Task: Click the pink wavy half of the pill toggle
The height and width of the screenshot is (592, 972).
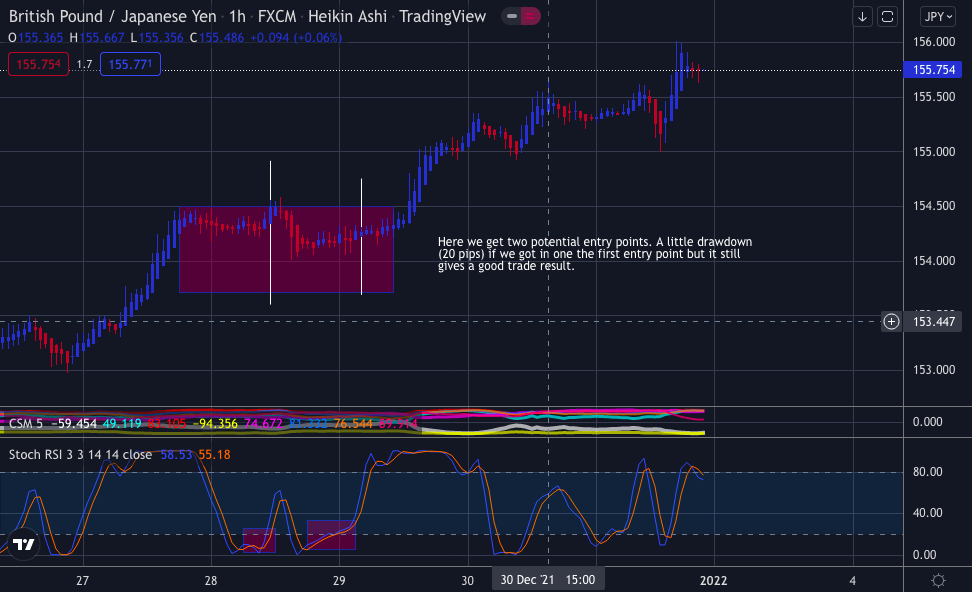Action: pyautogui.click(x=531, y=16)
